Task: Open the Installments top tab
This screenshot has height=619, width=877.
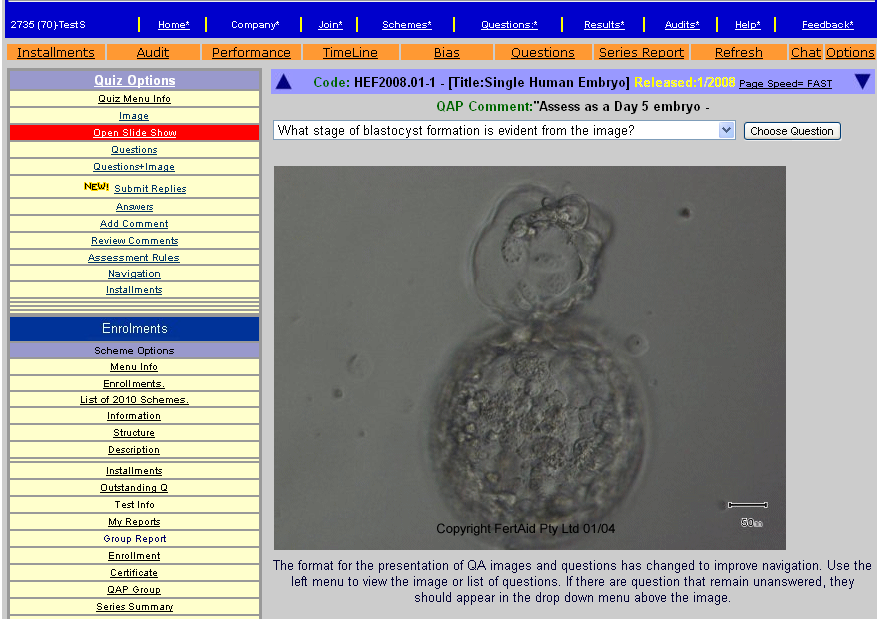Action: click(x=56, y=53)
